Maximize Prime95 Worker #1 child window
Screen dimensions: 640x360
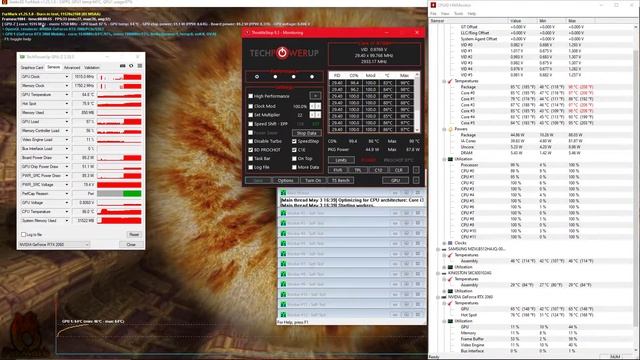[x=407, y=213]
